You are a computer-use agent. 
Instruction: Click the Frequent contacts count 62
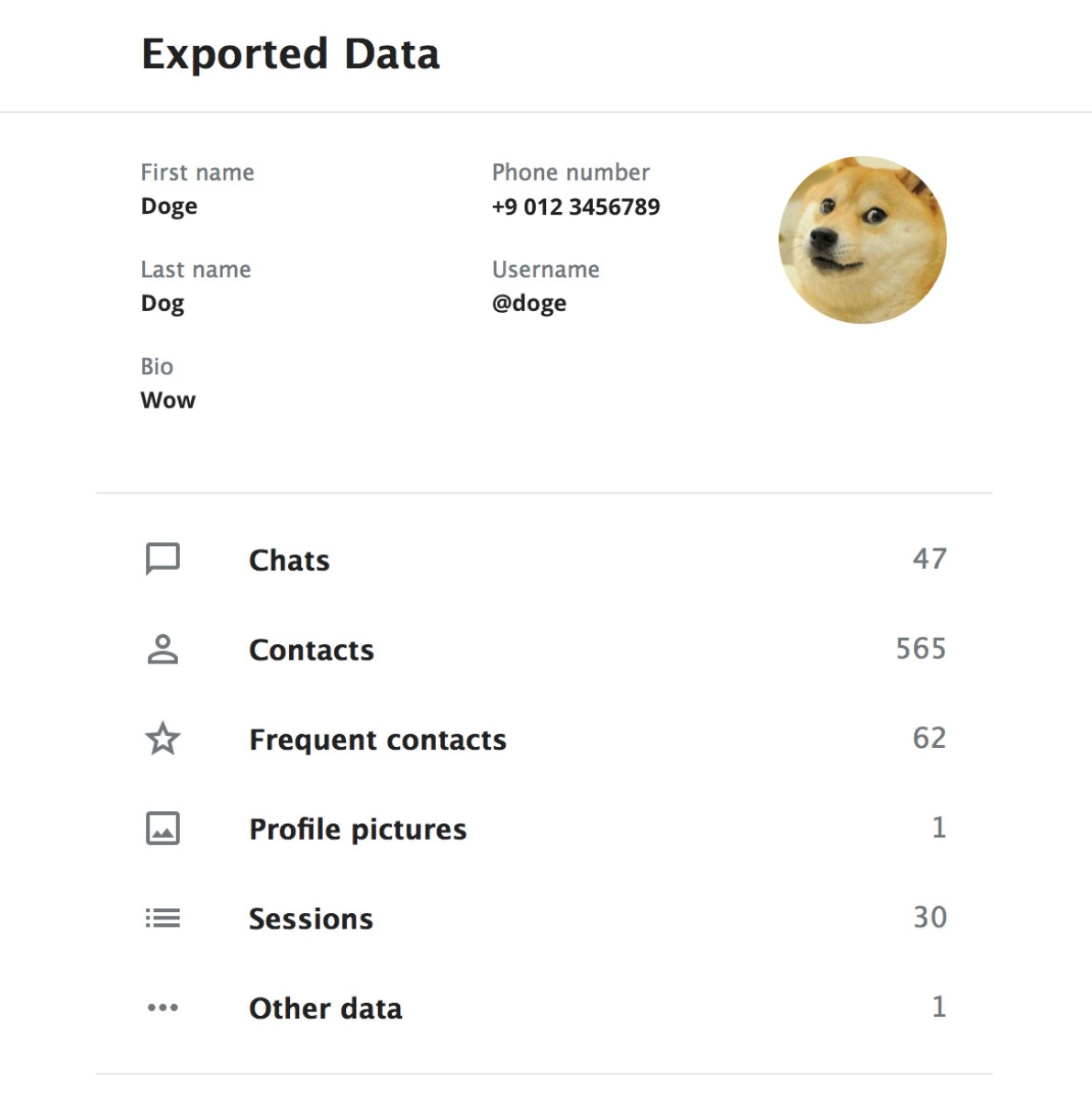tap(930, 739)
